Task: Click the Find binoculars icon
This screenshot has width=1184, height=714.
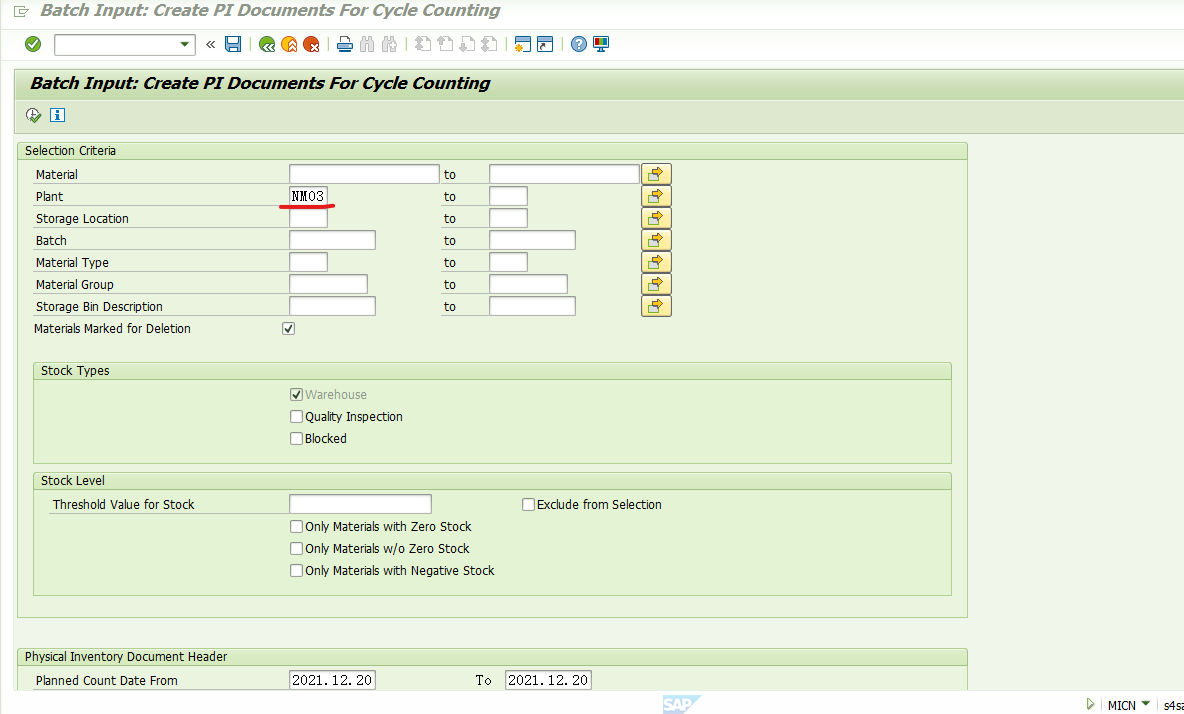Action: click(x=367, y=45)
